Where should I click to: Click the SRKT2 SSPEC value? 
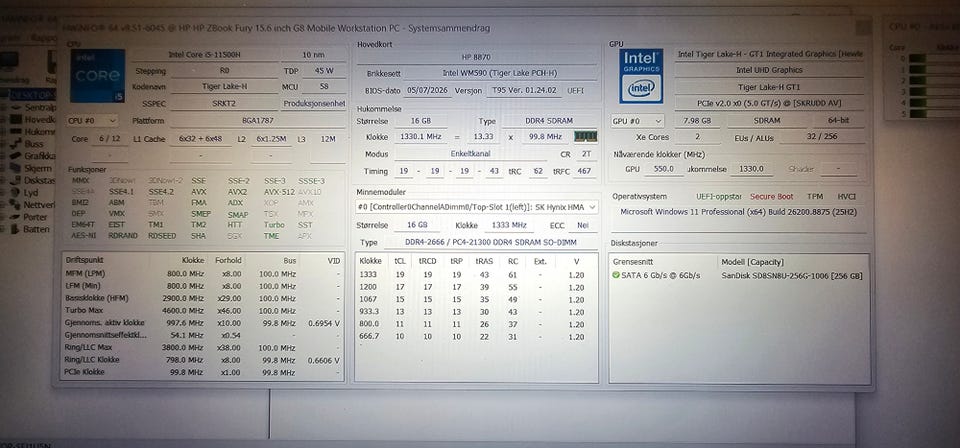pyautogui.click(x=223, y=103)
